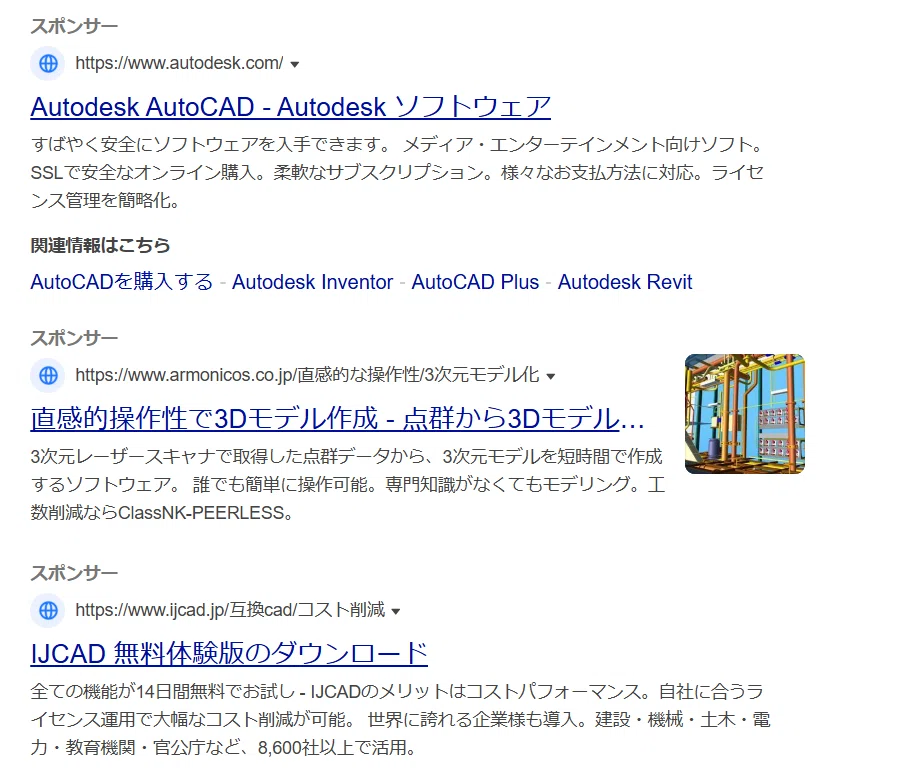Click the ijcad.jp/互換cad/コスト削減 URL text

point(230,609)
